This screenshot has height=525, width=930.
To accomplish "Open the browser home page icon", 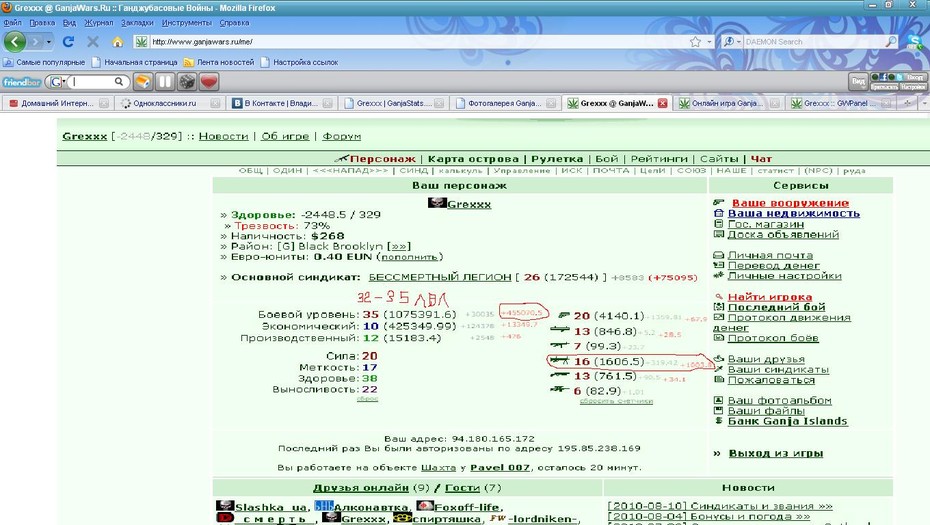I will pyautogui.click(x=117, y=42).
